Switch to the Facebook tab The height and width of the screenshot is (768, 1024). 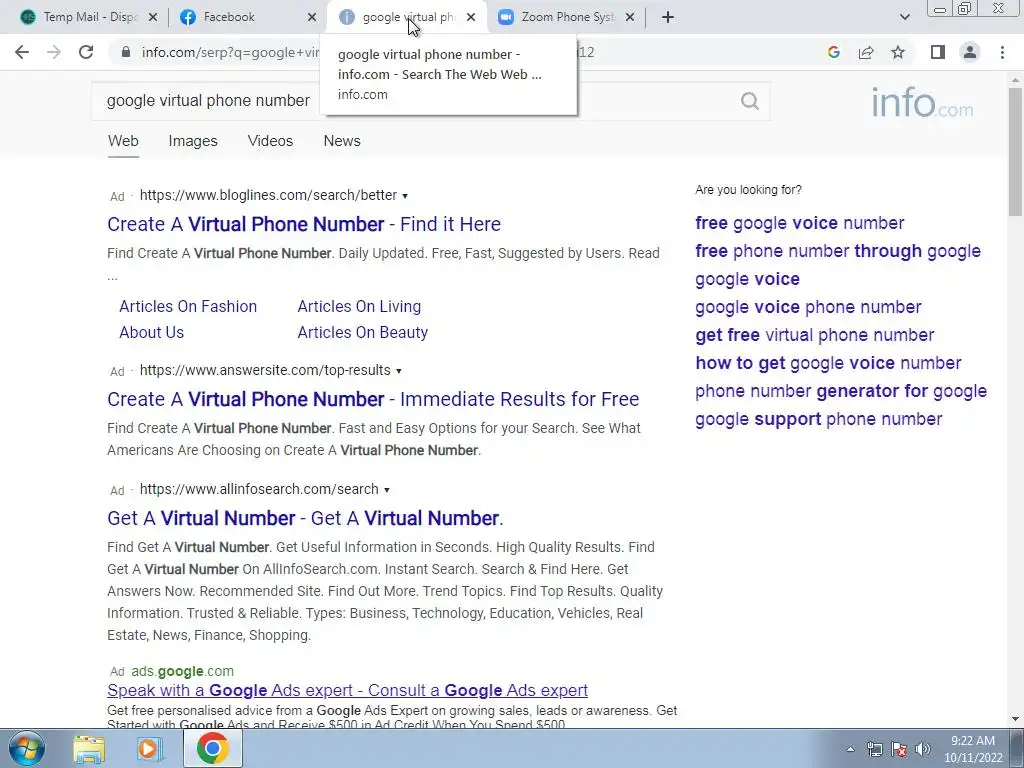[x=248, y=17]
